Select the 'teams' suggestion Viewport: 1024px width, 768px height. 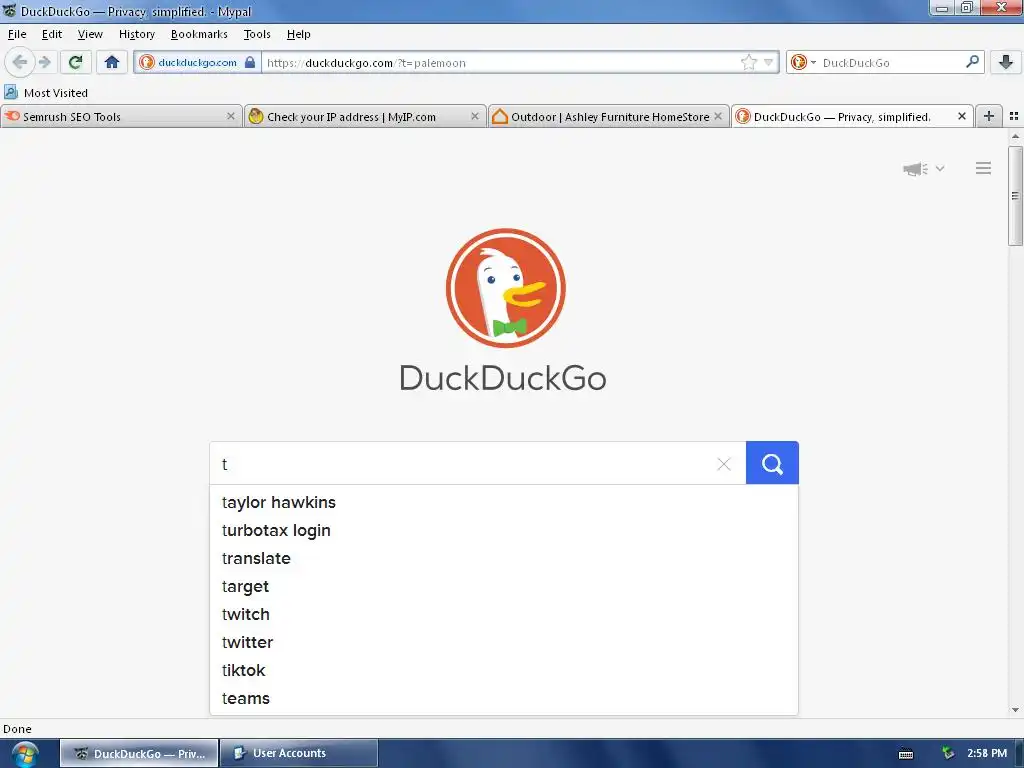click(504, 699)
